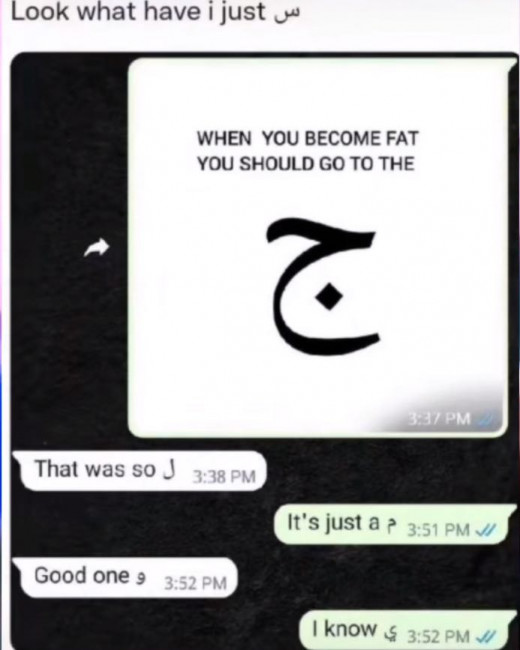520x650 pixels.
Task: Select the 'Good one' message bubble
Action: coord(126,577)
